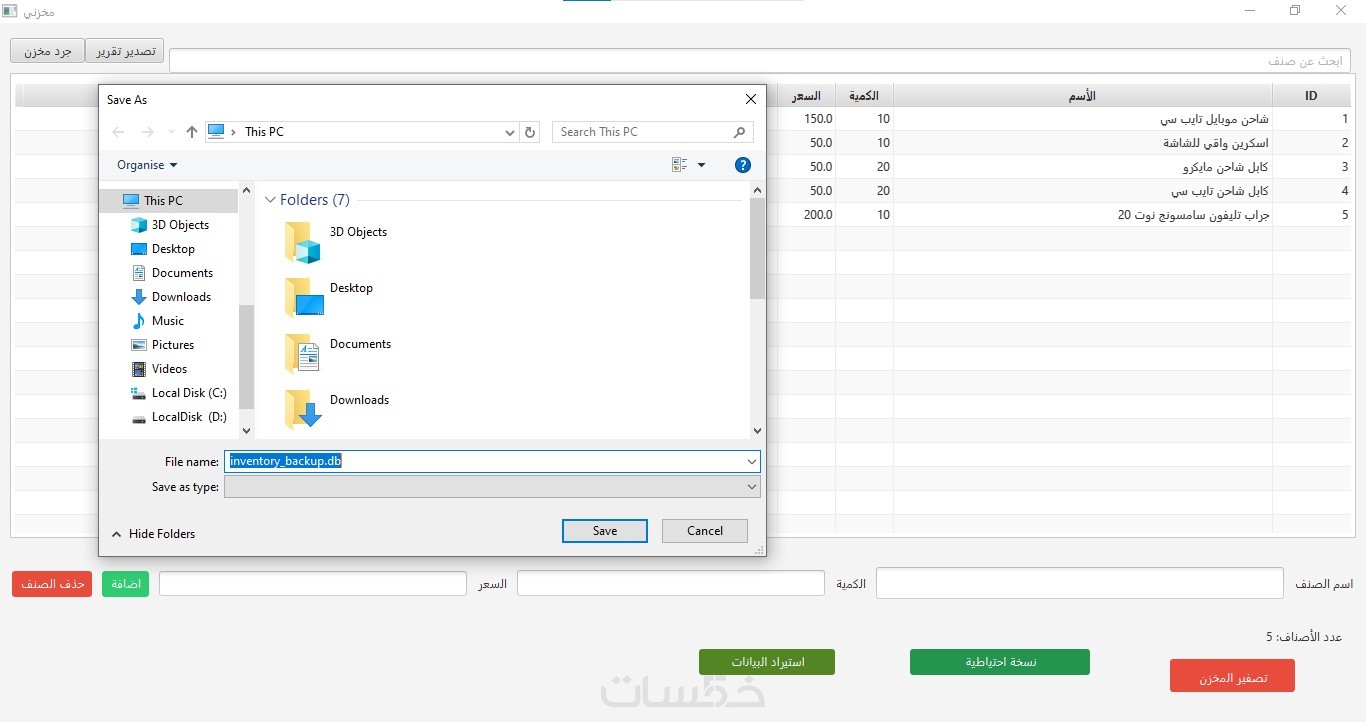Go up one folder level with Up arrow
1366x722 pixels.
pyautogui.click(x=192, y=132)
